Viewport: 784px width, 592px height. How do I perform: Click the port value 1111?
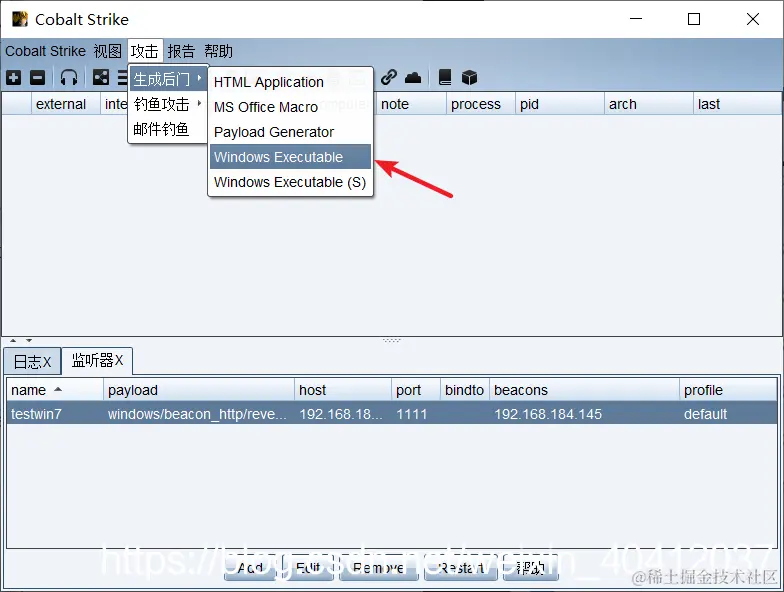pyautogui.click(x=416, y=414)
